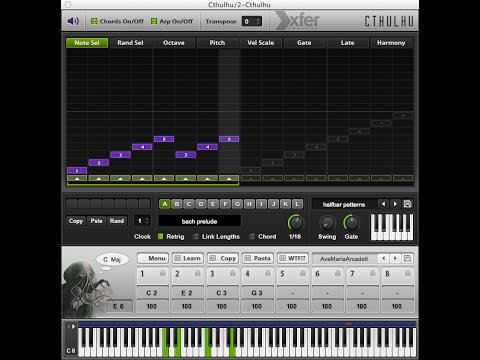Toggle lock on chord slot 1
The image size is (480, 360).
[x=162, y=273]
